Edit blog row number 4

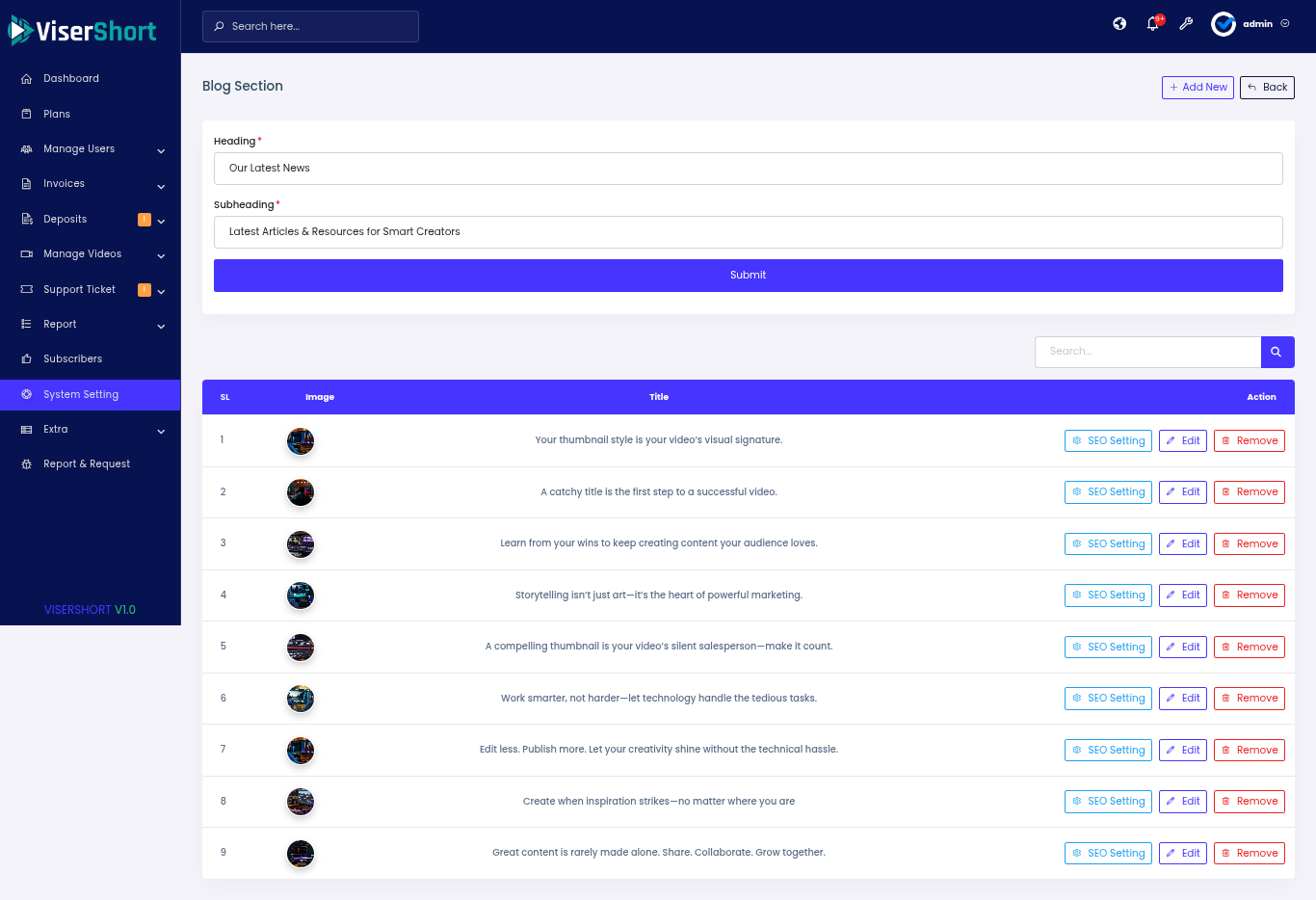tap(1182, 596)
